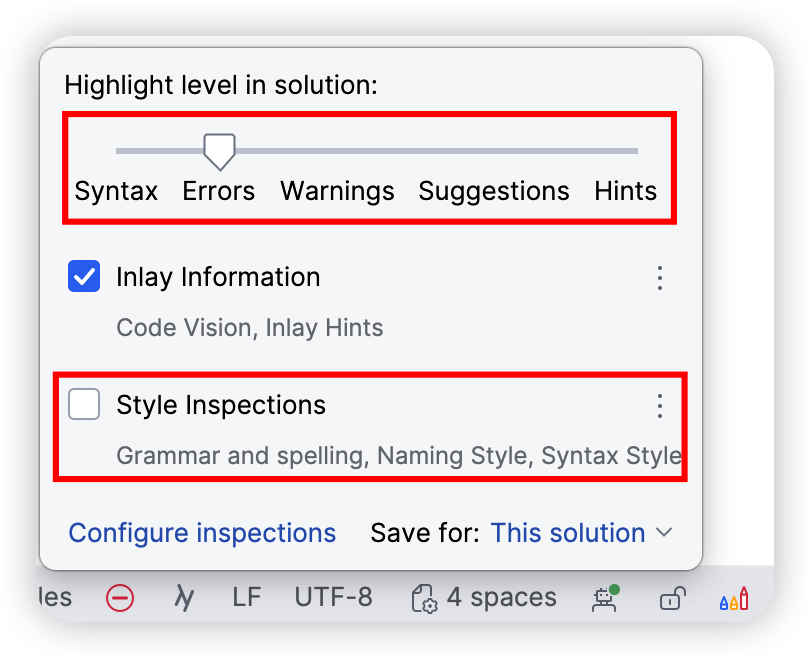Uncheck the Inlay Information checkbox

click(x=84, y=276)
